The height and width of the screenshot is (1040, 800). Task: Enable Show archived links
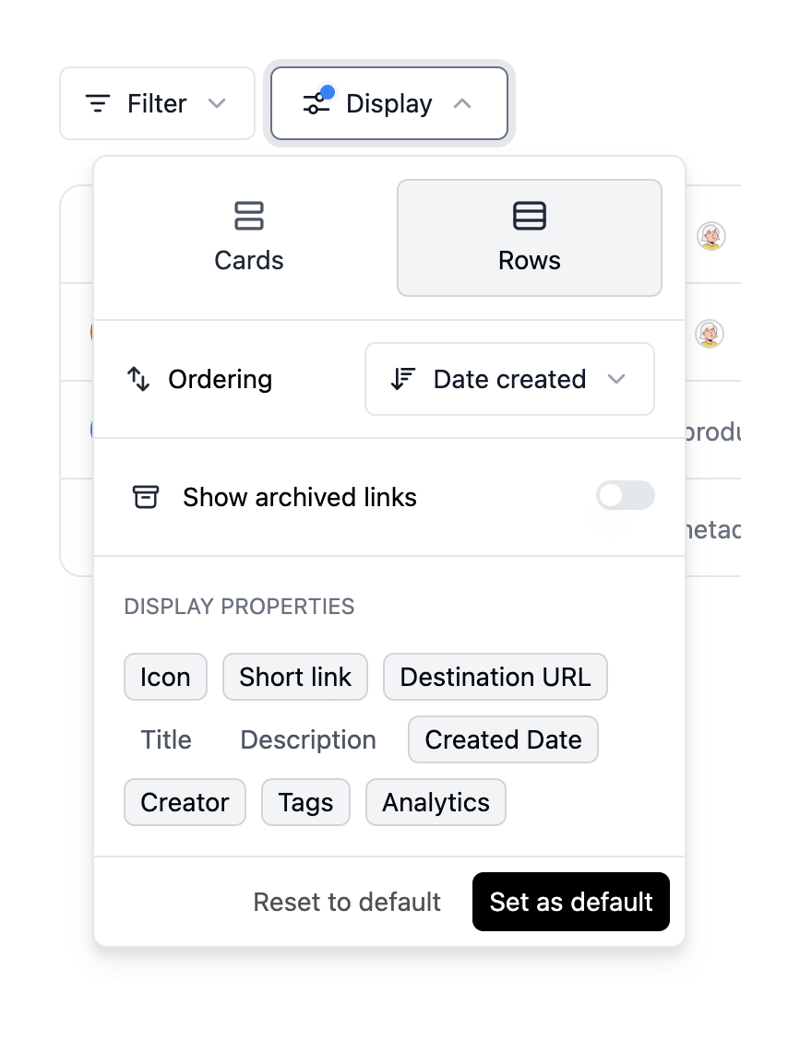pos(625,496)
